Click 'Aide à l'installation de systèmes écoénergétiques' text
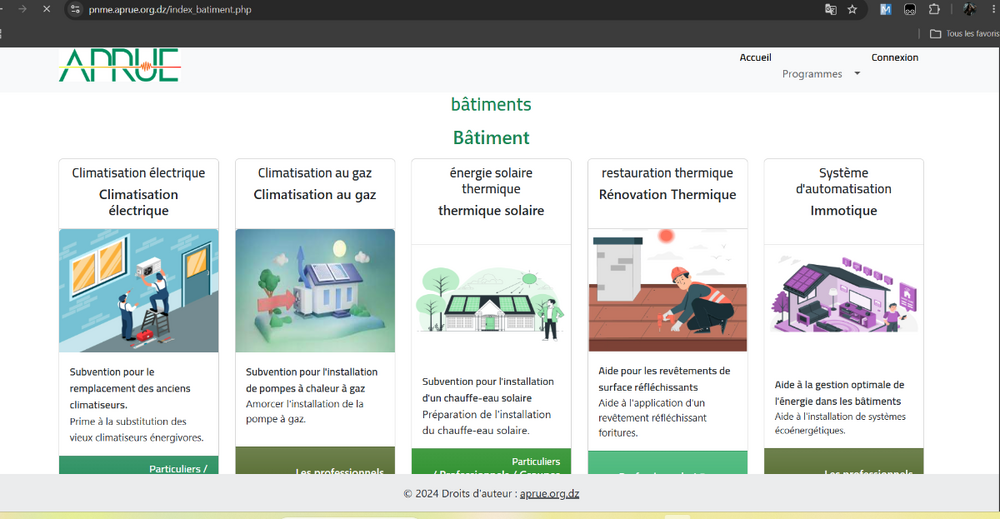The height and width of the screenshot is (519, 1000). pyautogui.click(x=840, y=423)
